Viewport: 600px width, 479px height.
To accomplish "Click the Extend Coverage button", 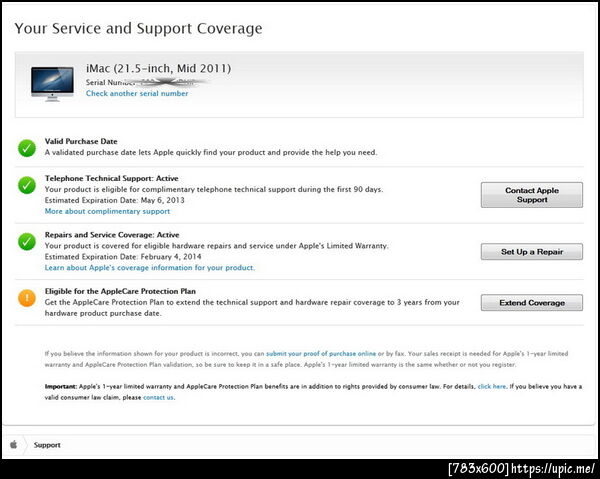I will point(532,303).
